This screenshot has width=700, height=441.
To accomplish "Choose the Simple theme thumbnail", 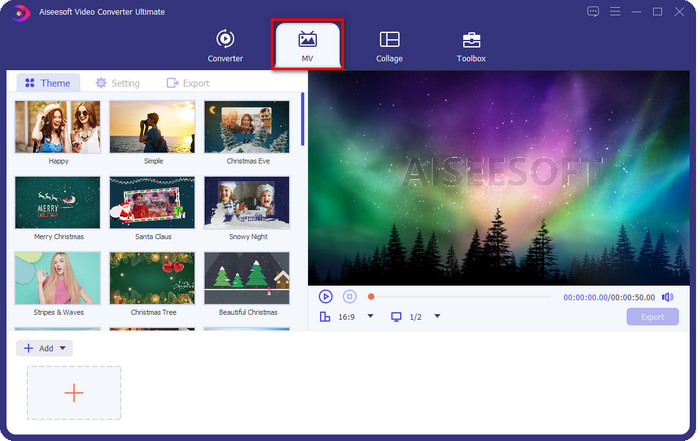I will 152,127.
